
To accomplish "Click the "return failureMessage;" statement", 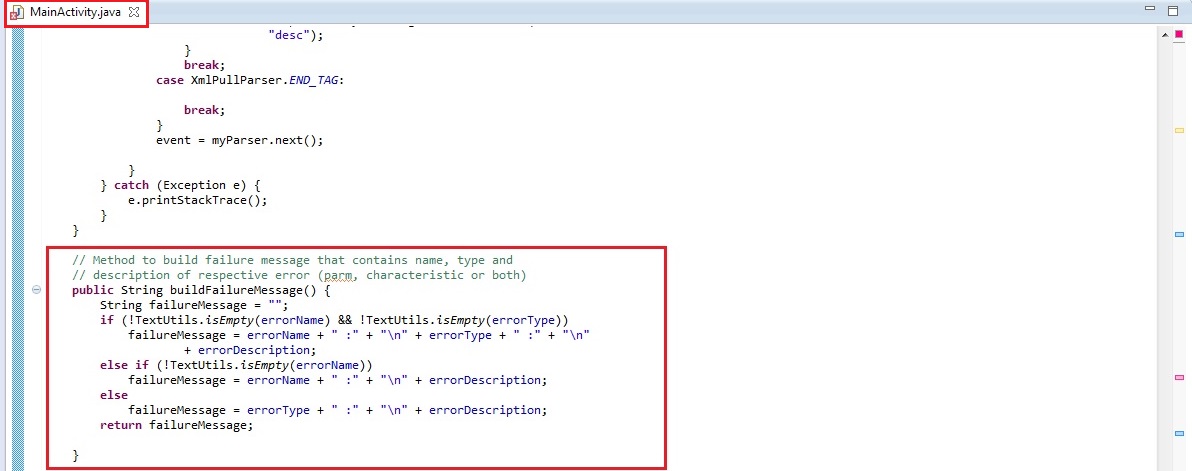I will pyautogui.click(x=177, y=426).
